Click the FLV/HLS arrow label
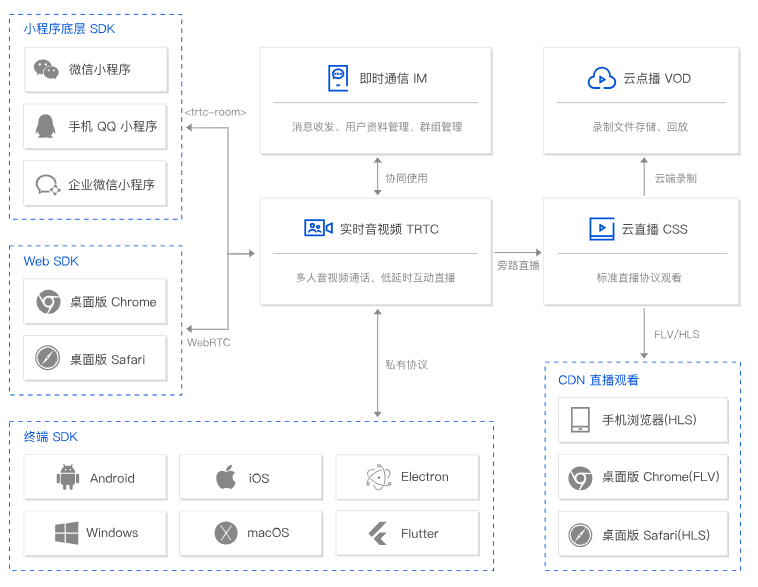This screenshot has width=758, height=587. pos(677,334)
